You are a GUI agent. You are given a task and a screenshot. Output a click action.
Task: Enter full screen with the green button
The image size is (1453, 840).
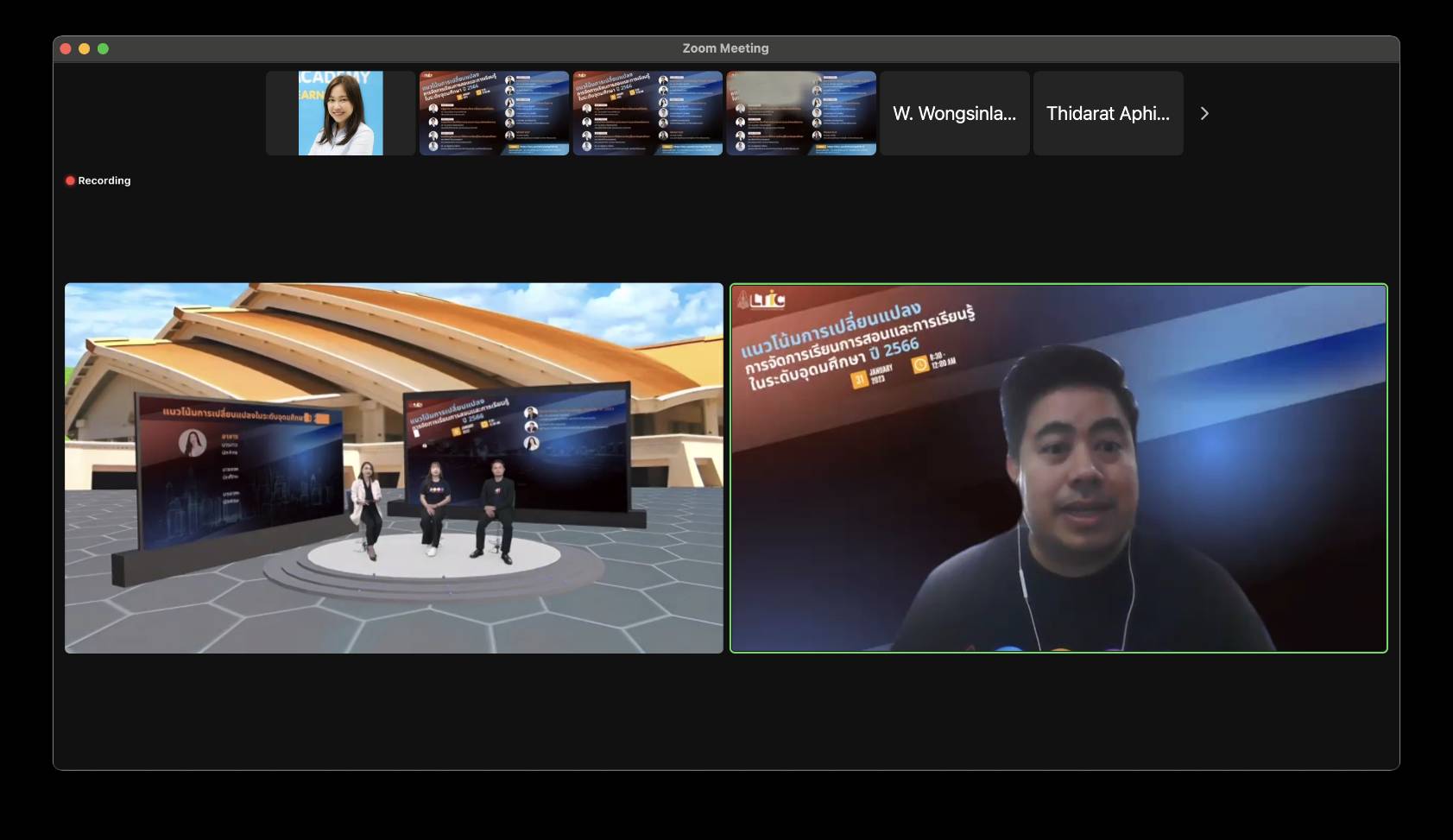pos(104,48)
